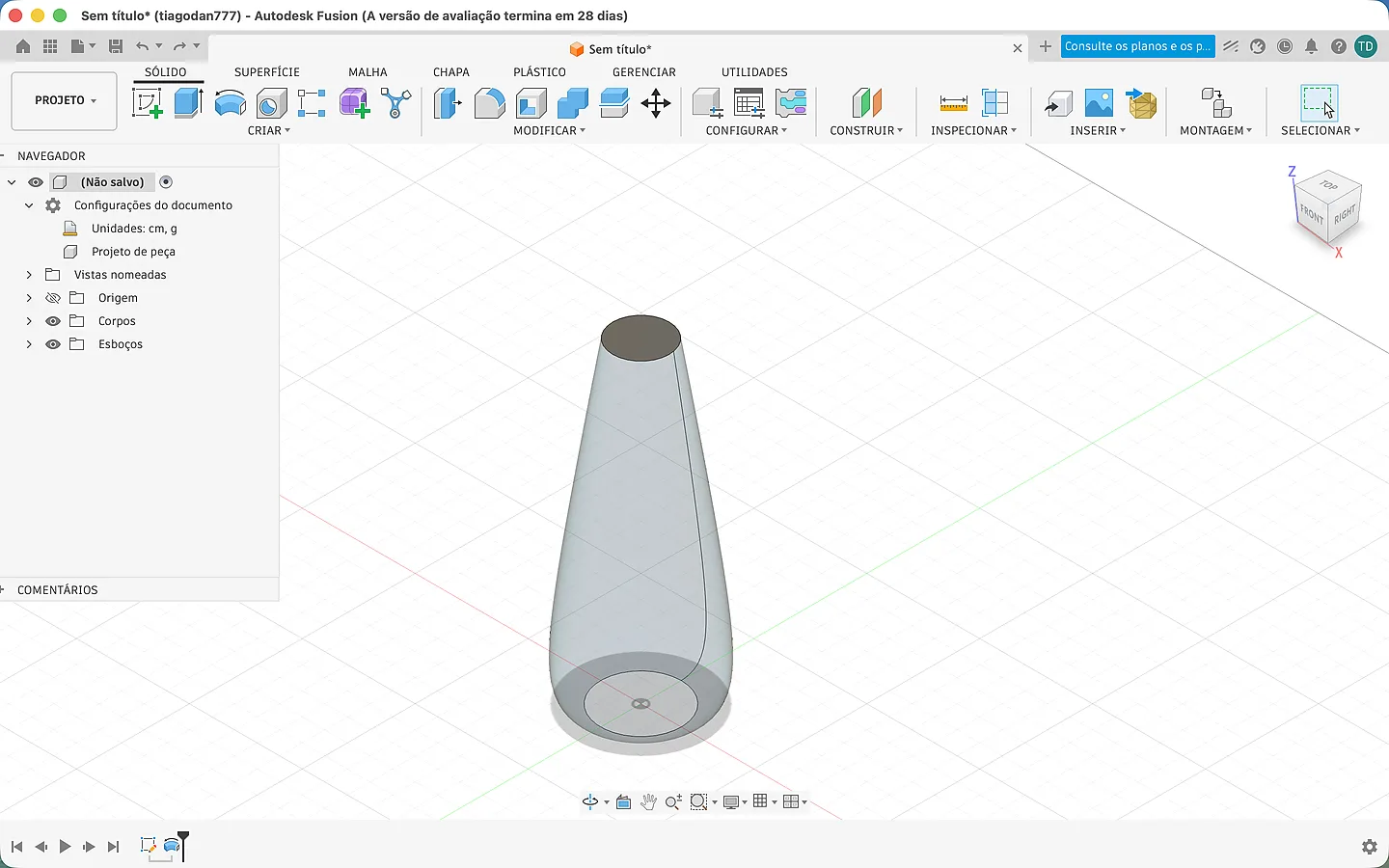Viewport: 1389px width, 868px height.
Task: Switch to the SUPERFÍCIE tab
Action: tap(267, 72)
